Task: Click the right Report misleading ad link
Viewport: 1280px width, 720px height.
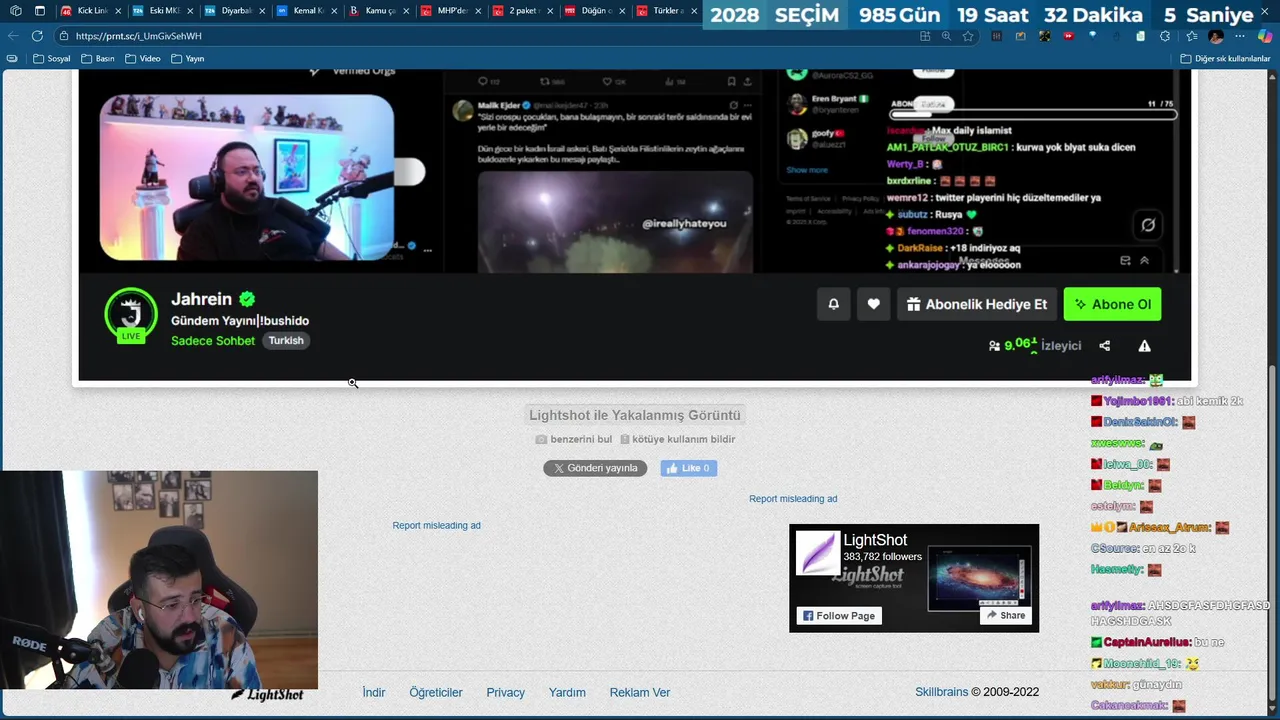Action: 793,499
